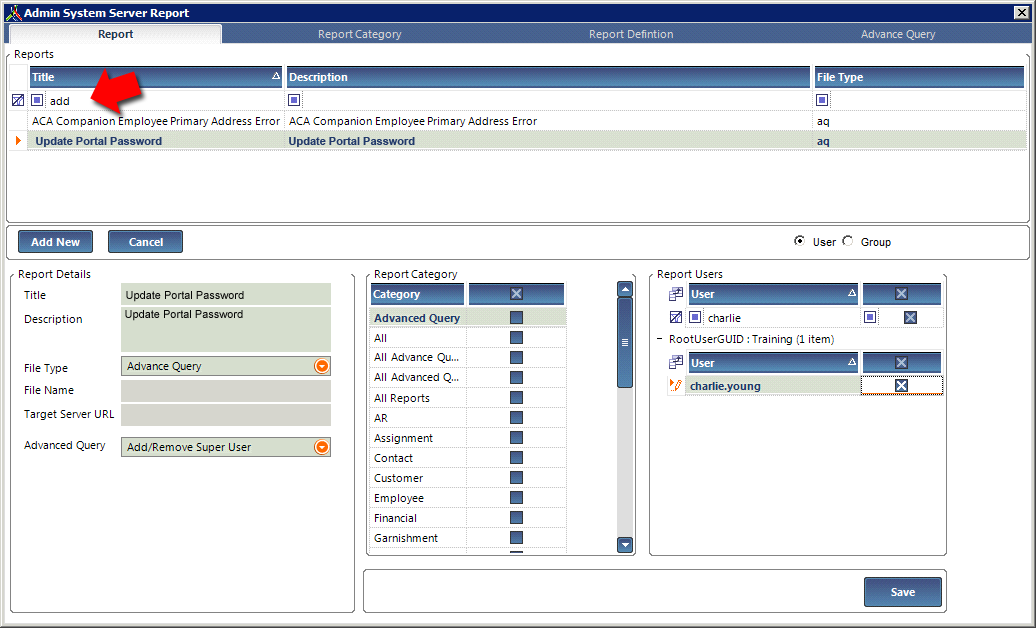Click the Add New button

[56, 242]
